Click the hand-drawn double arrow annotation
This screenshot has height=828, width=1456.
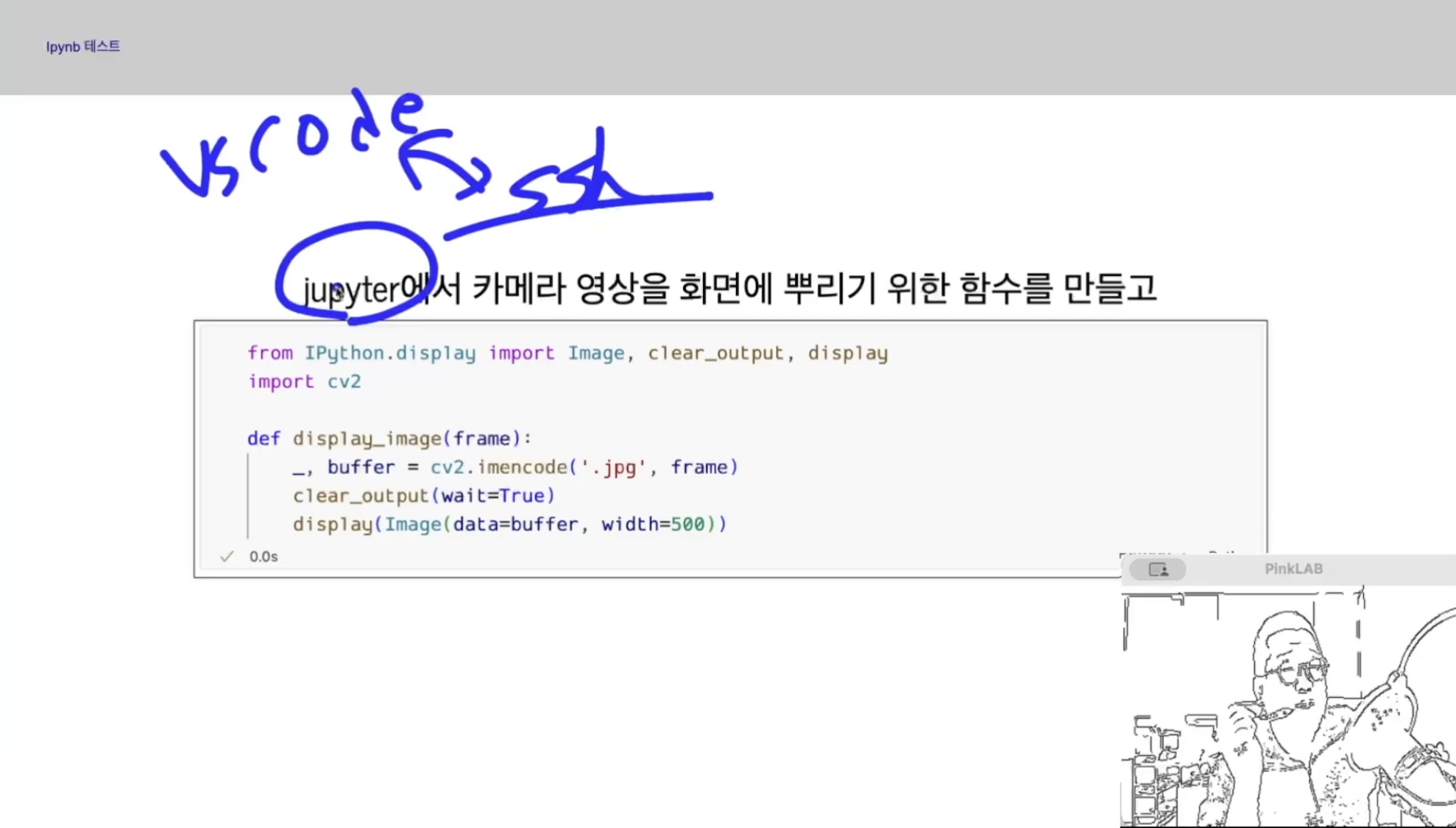point(442,161)
